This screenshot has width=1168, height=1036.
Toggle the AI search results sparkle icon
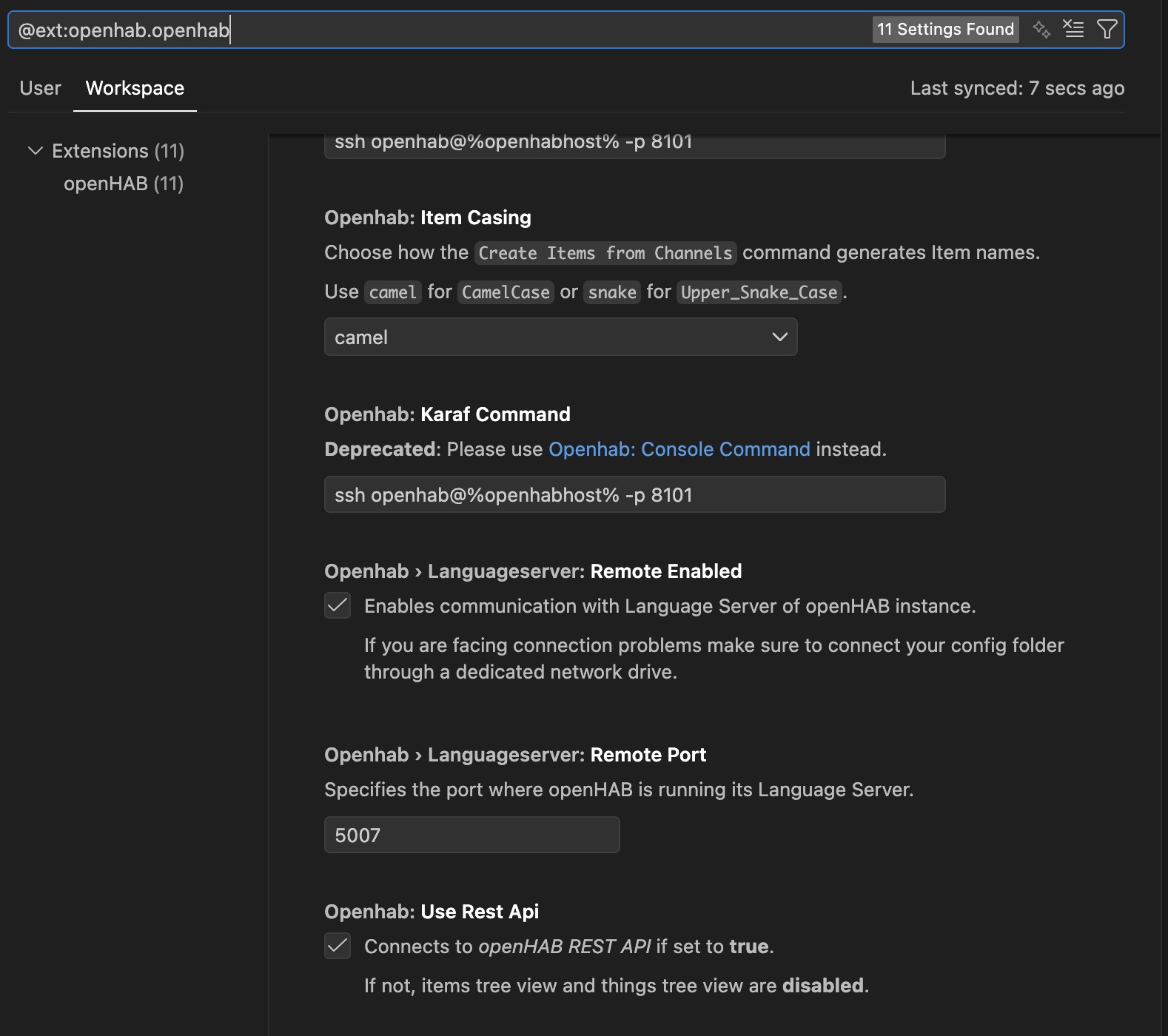pyautogui.click(x=1041, y=30)
